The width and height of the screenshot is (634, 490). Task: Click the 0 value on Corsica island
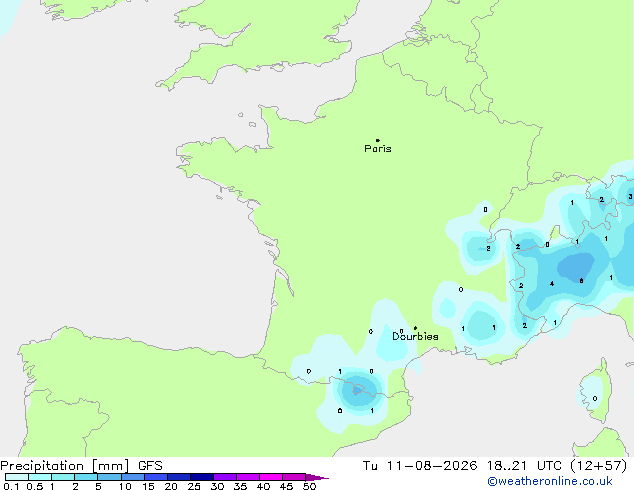(595, 399)
